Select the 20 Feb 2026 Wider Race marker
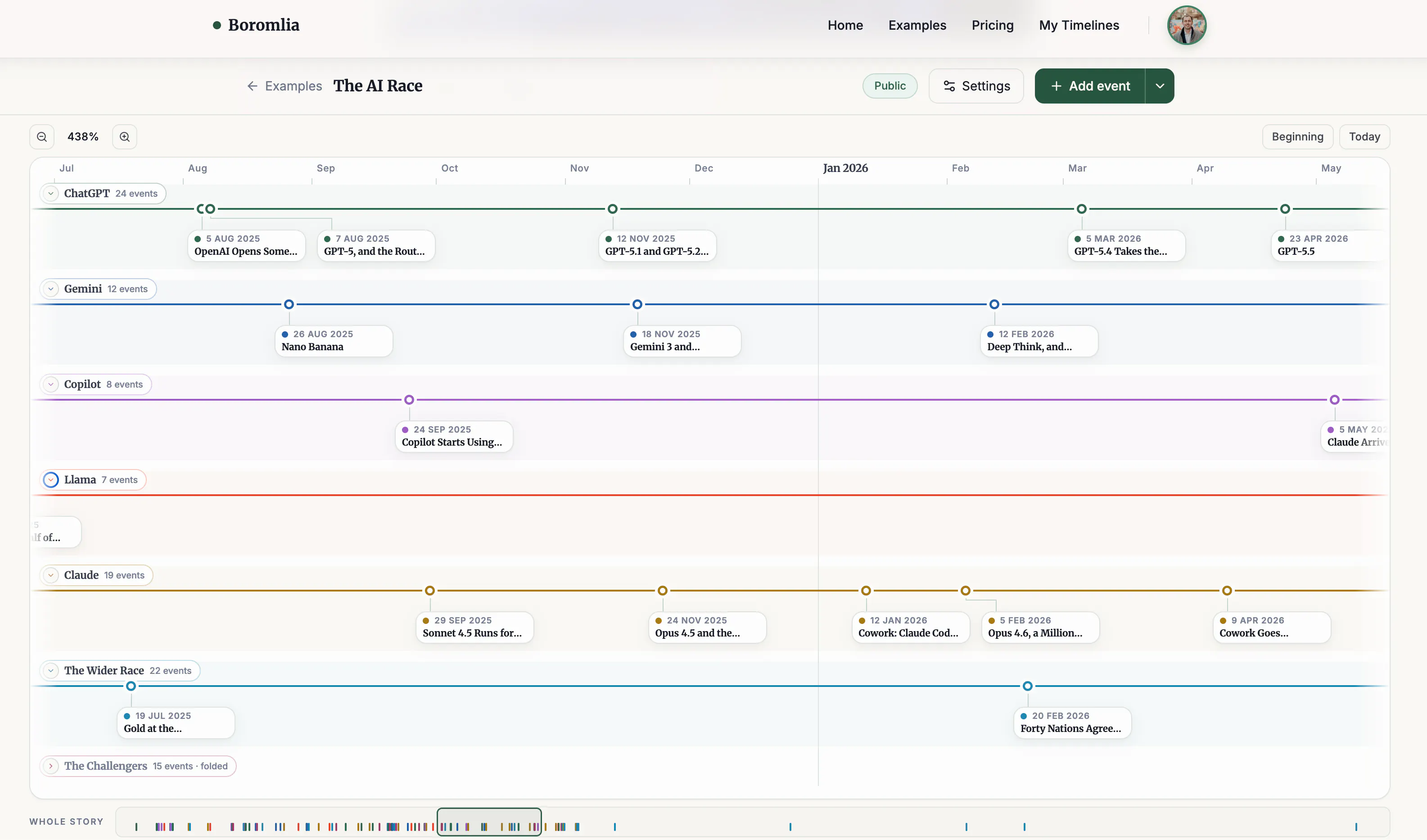 pyautogui.click(x=1027, y=686)
